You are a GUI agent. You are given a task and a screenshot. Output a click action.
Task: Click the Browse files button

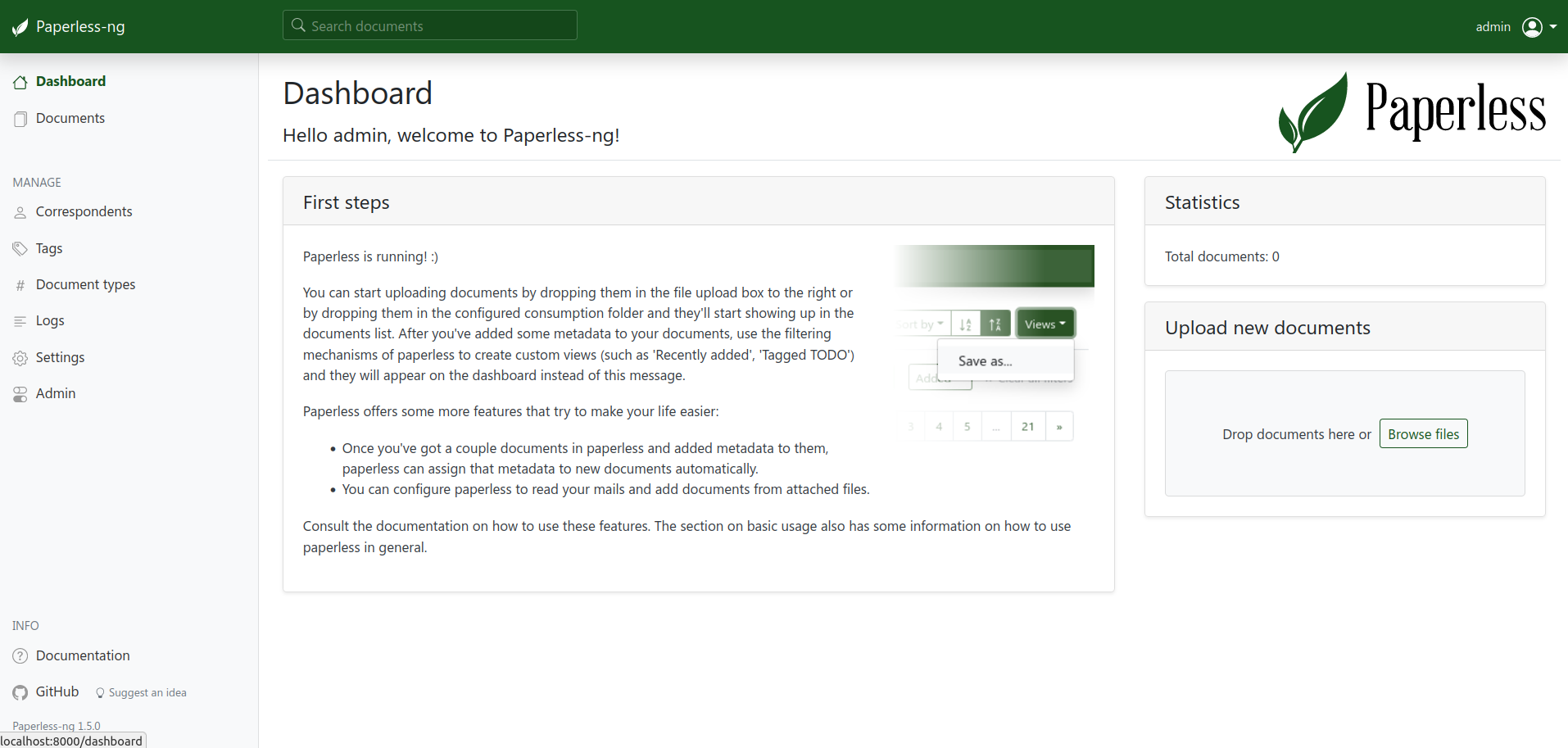[x=1423, y=434]
